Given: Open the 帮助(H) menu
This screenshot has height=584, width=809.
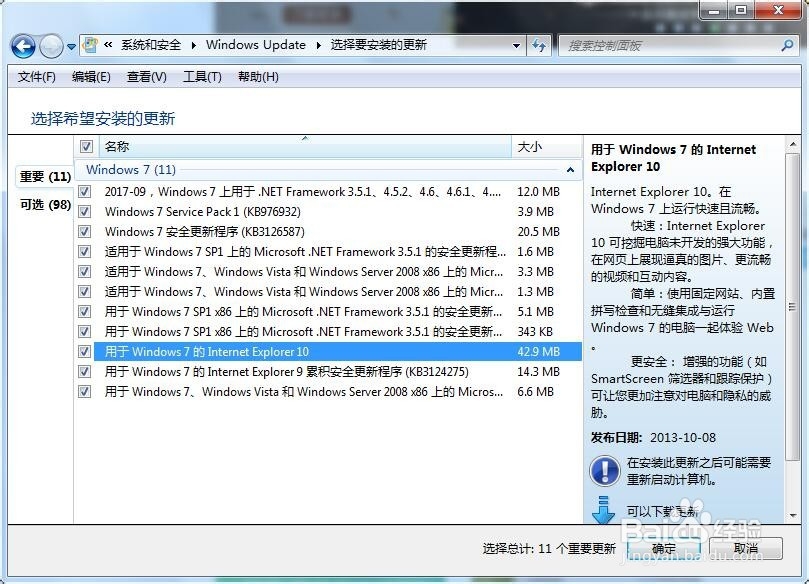Looking at the screenshot, I should pyautogui.click(x=258, y=77).
